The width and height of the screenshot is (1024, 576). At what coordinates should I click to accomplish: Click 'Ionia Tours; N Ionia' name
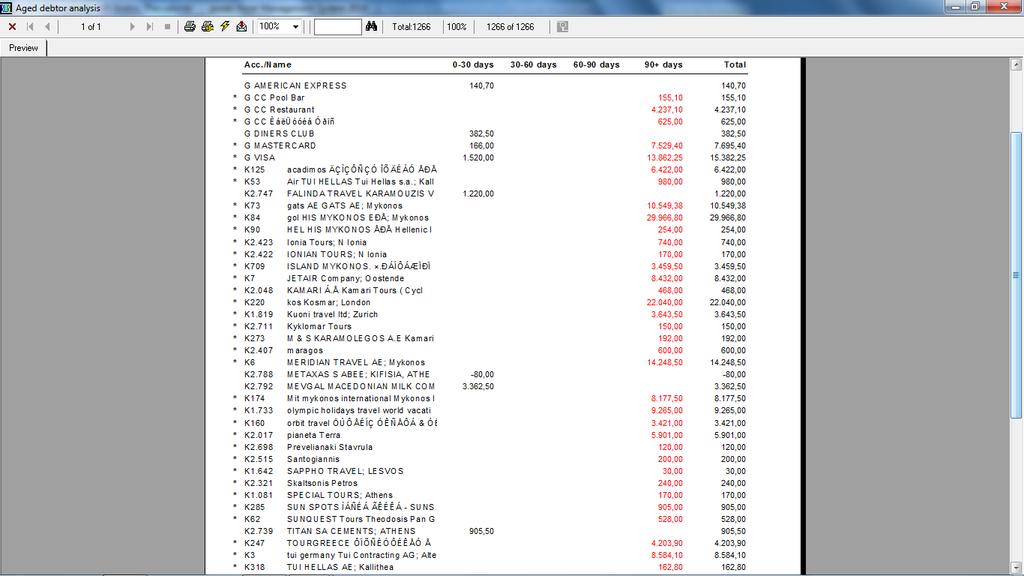[x=327, y=242]
